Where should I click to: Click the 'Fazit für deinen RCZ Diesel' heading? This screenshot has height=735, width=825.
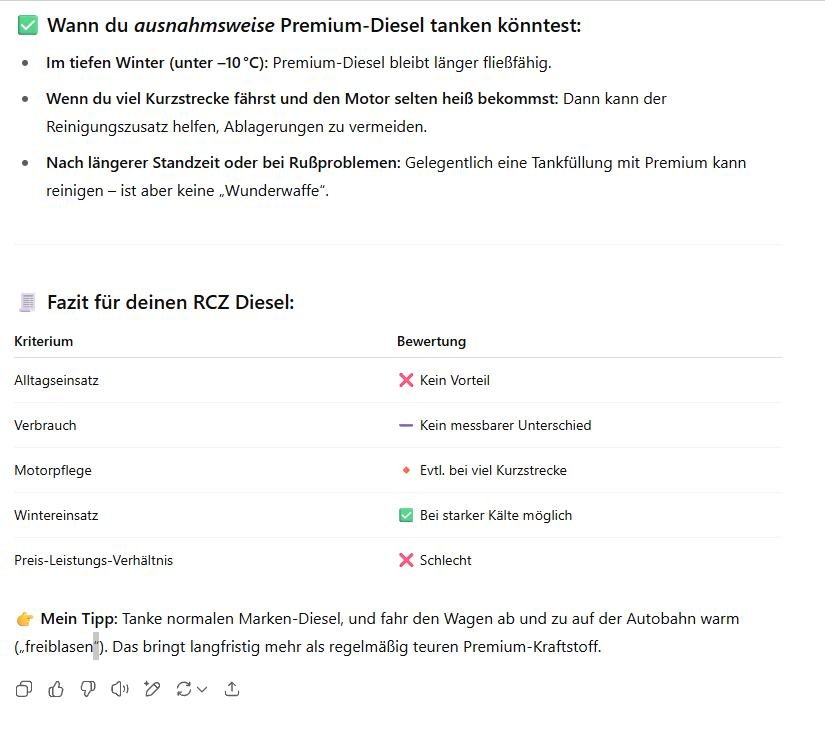click(x=170, y=302)
